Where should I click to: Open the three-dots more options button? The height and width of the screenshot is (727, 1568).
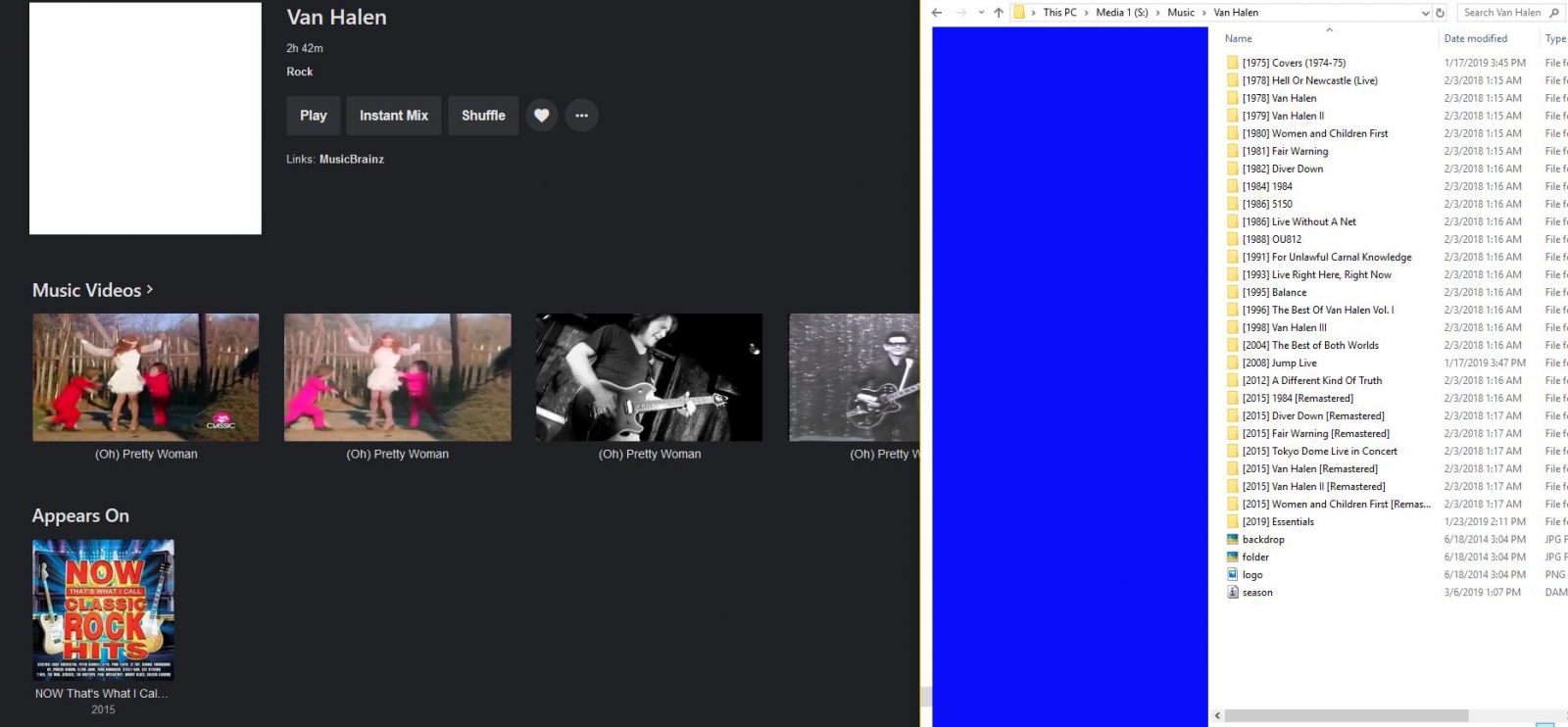[x=582, y=116]
